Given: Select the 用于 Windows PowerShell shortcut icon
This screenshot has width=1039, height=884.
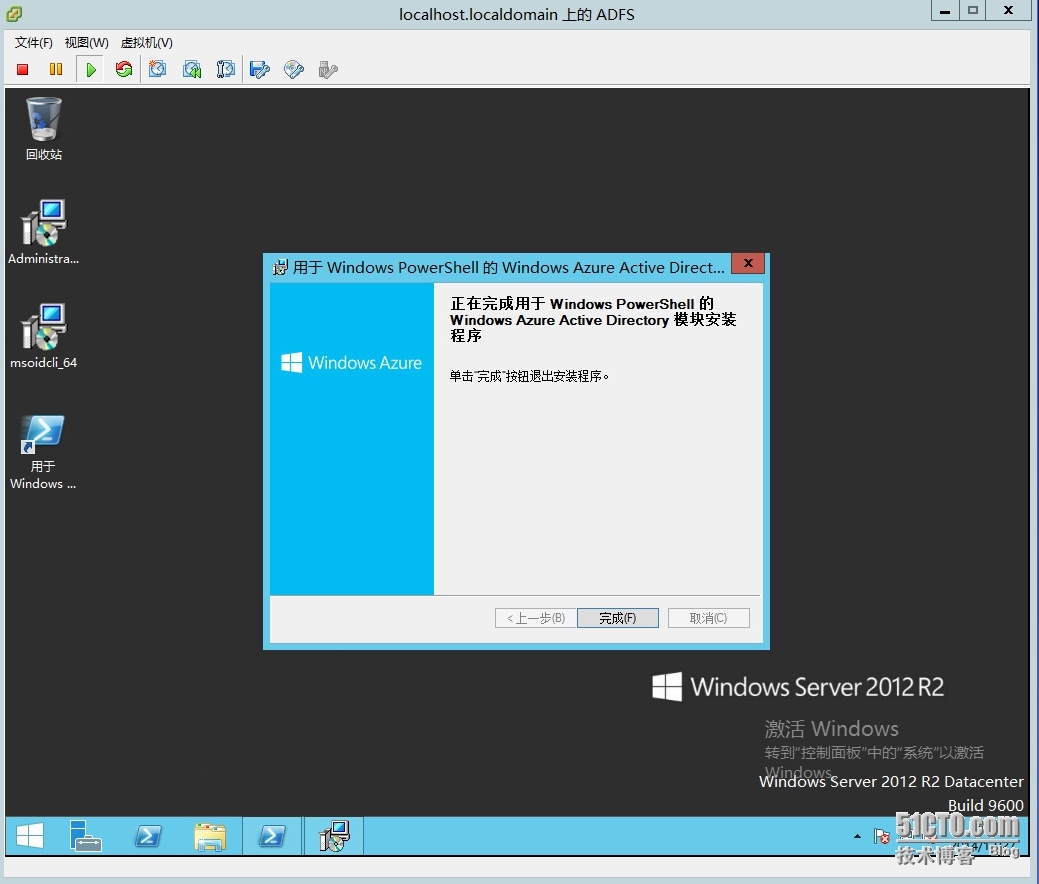Looking at the screenshot, I should pyautogui.click(x=43, y=453).
